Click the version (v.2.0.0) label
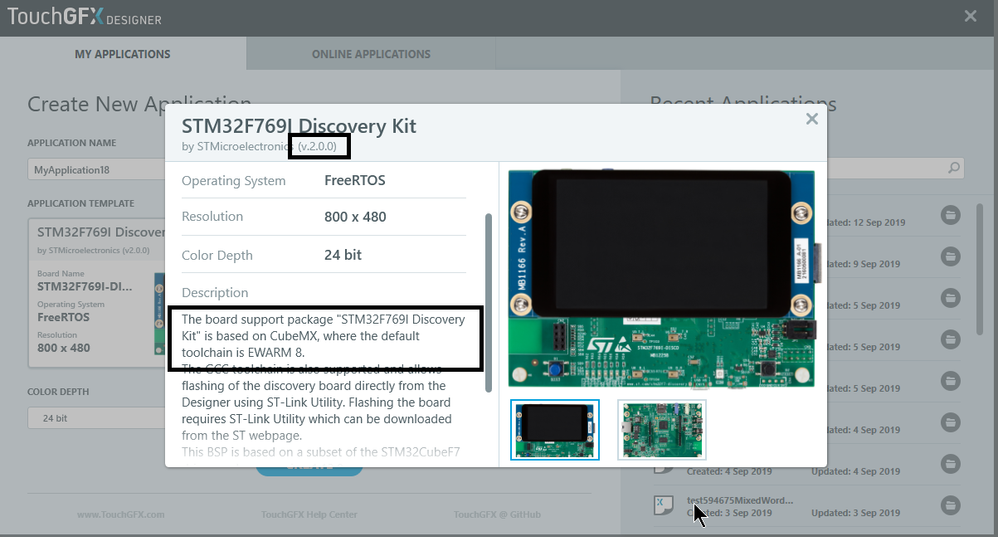998x537 pixels. (317, 146)
